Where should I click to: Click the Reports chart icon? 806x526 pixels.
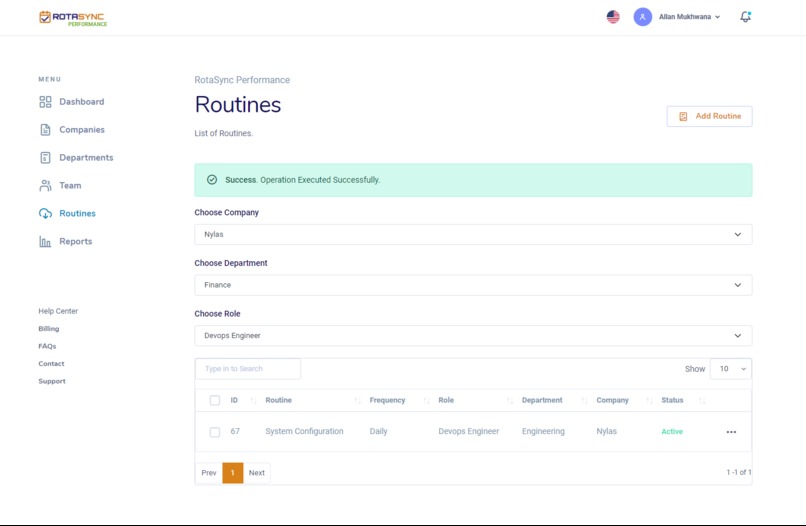tap(45, 241)
